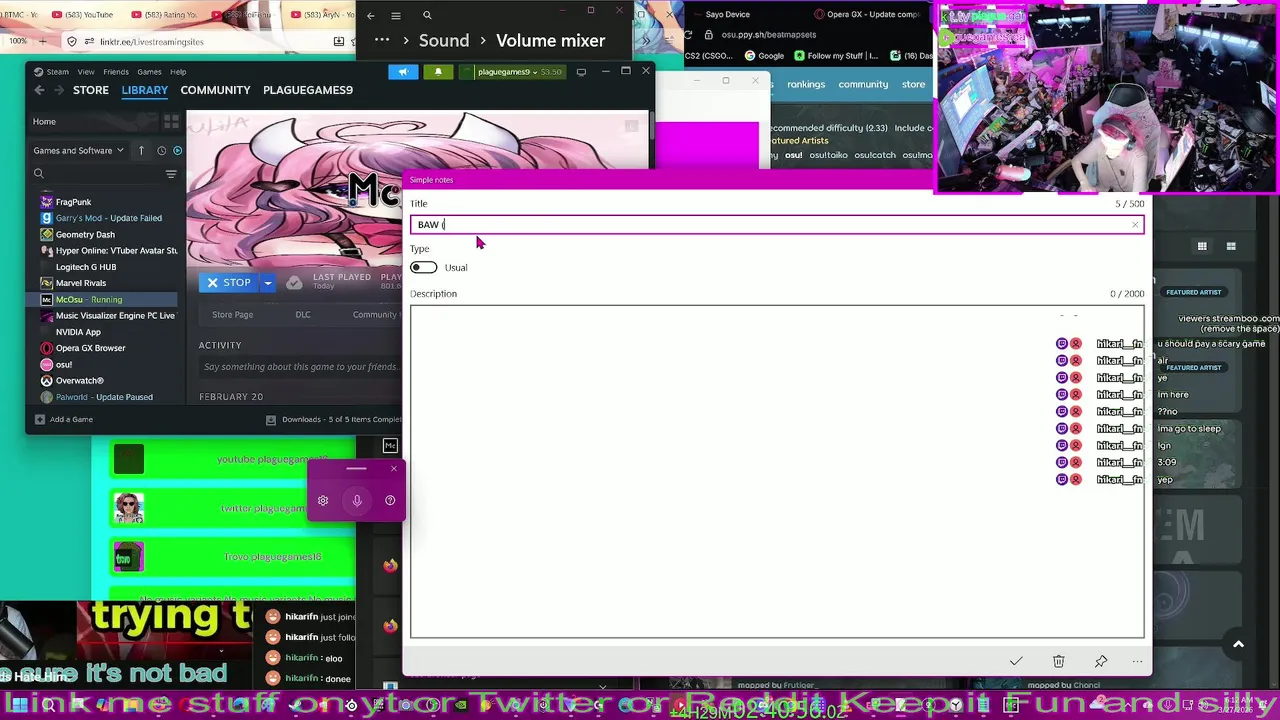Select NVIDIA App in the library

click(78, 332)
